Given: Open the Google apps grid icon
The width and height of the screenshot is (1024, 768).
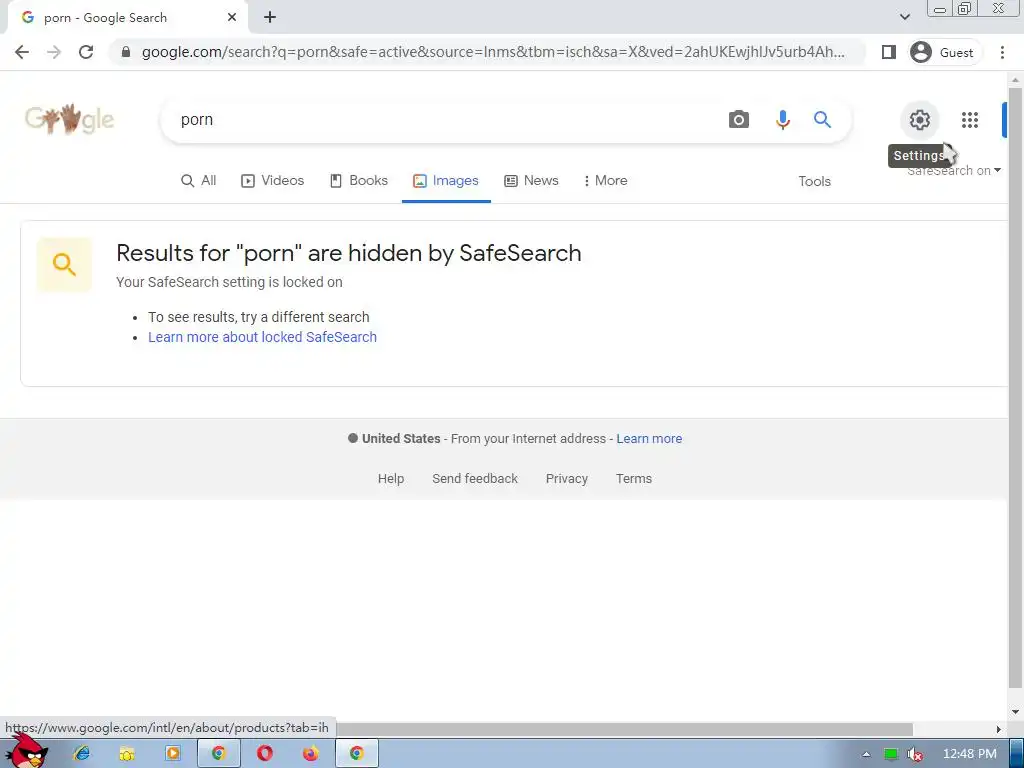Looking at the screenshot, I should 970,120.
